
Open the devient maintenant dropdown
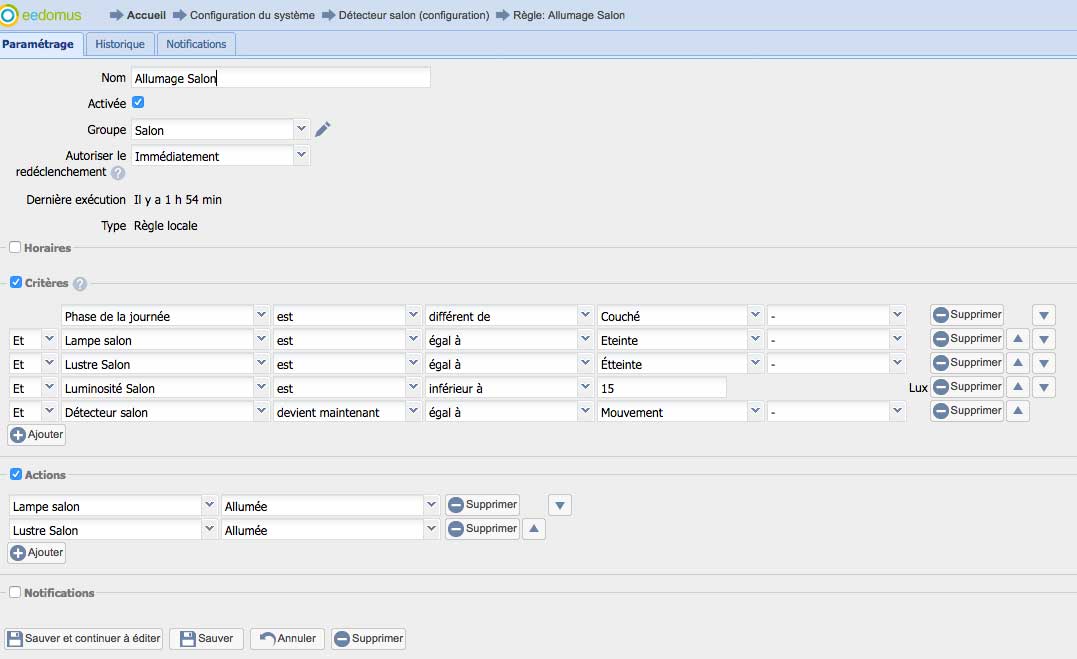(x=413, y=412)
